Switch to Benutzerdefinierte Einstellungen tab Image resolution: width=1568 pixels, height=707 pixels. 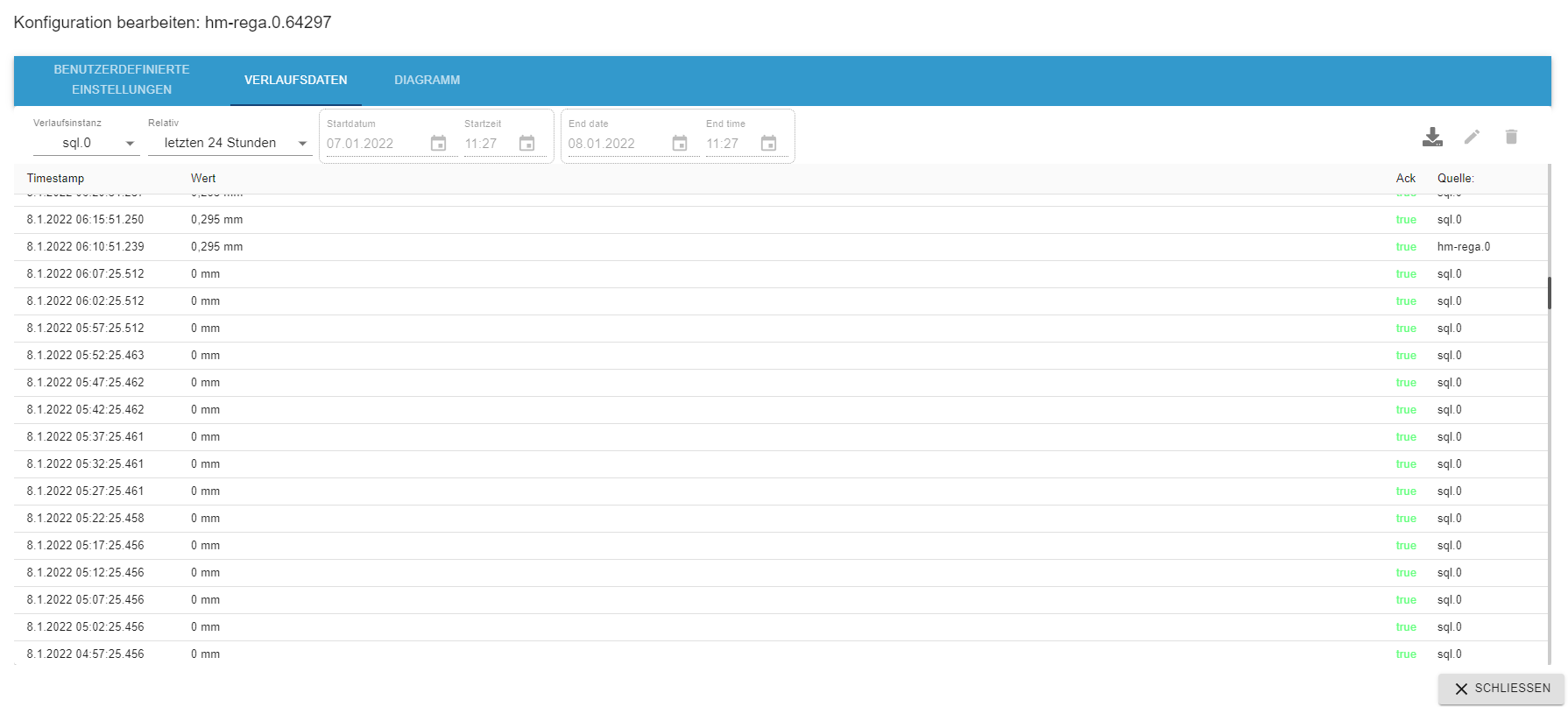(x=122, y=80)
